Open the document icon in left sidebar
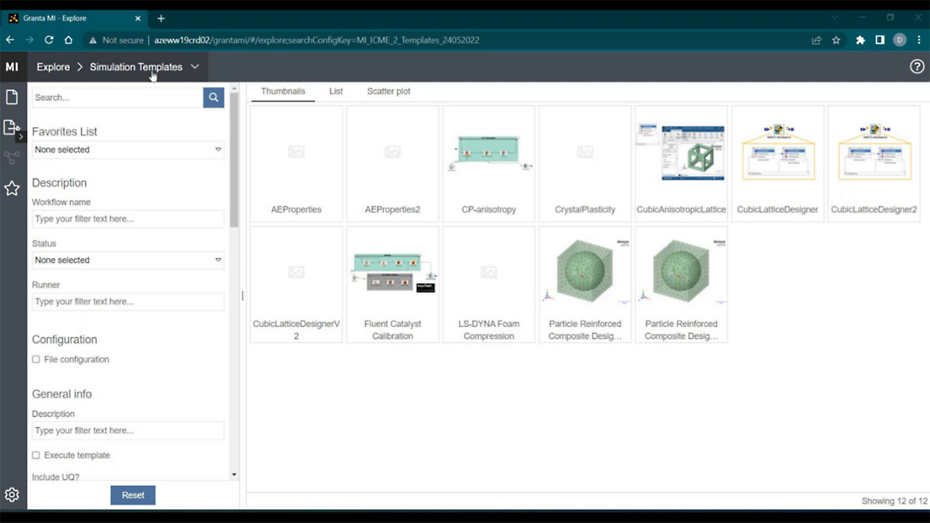930x523 pixels. tap(12, 97)
